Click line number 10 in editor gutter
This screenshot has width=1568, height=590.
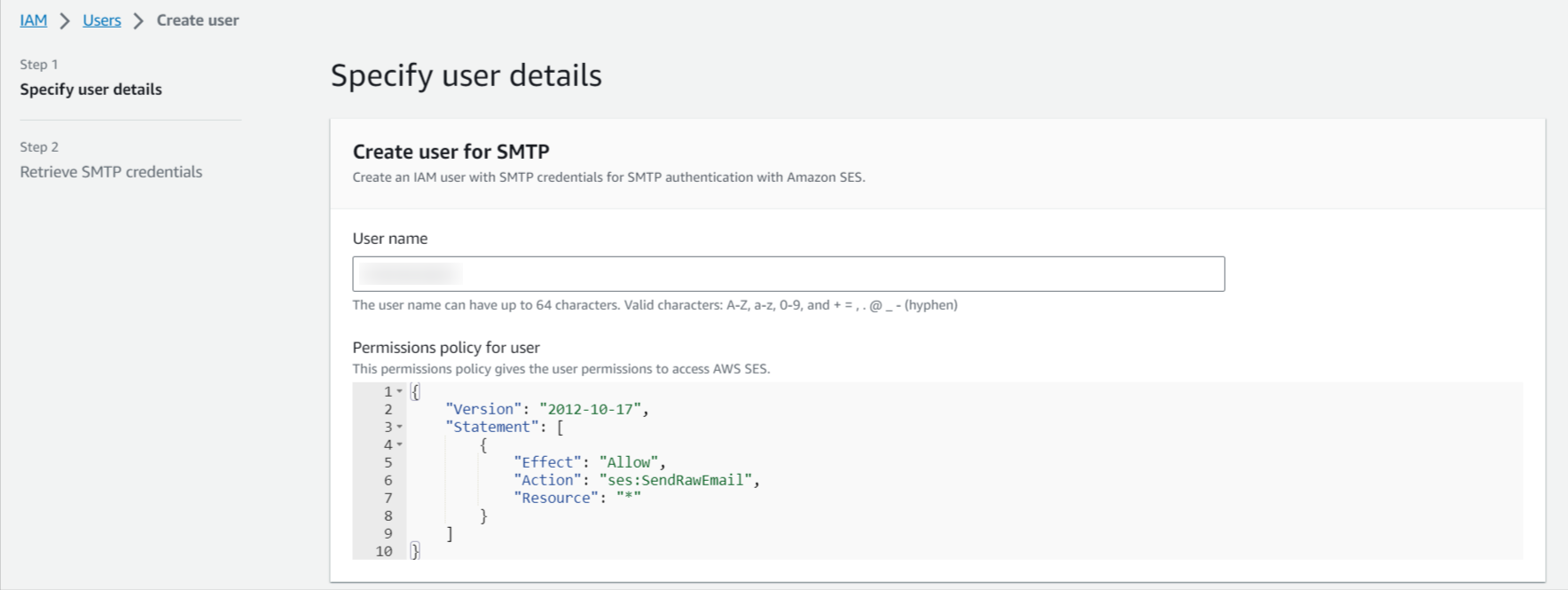pos(384,551)
